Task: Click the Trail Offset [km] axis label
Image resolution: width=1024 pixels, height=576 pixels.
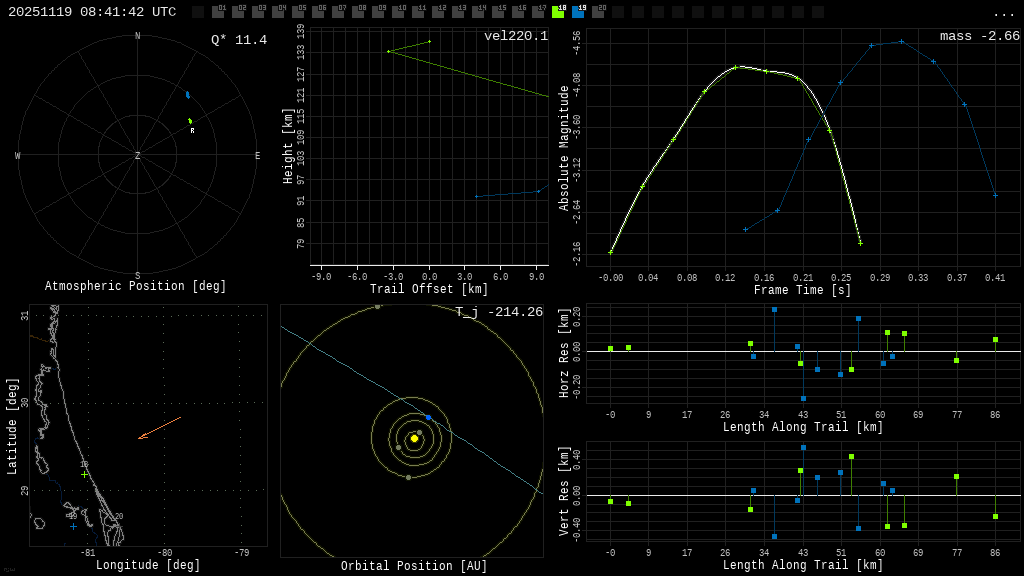Action: [429, 289]
